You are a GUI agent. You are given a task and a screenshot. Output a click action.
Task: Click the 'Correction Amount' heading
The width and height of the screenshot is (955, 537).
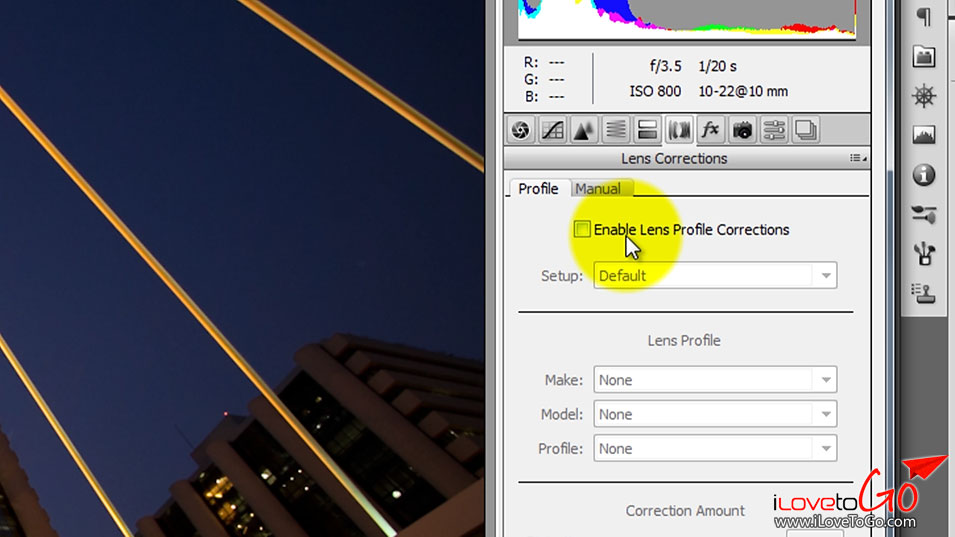coord(685,511)
